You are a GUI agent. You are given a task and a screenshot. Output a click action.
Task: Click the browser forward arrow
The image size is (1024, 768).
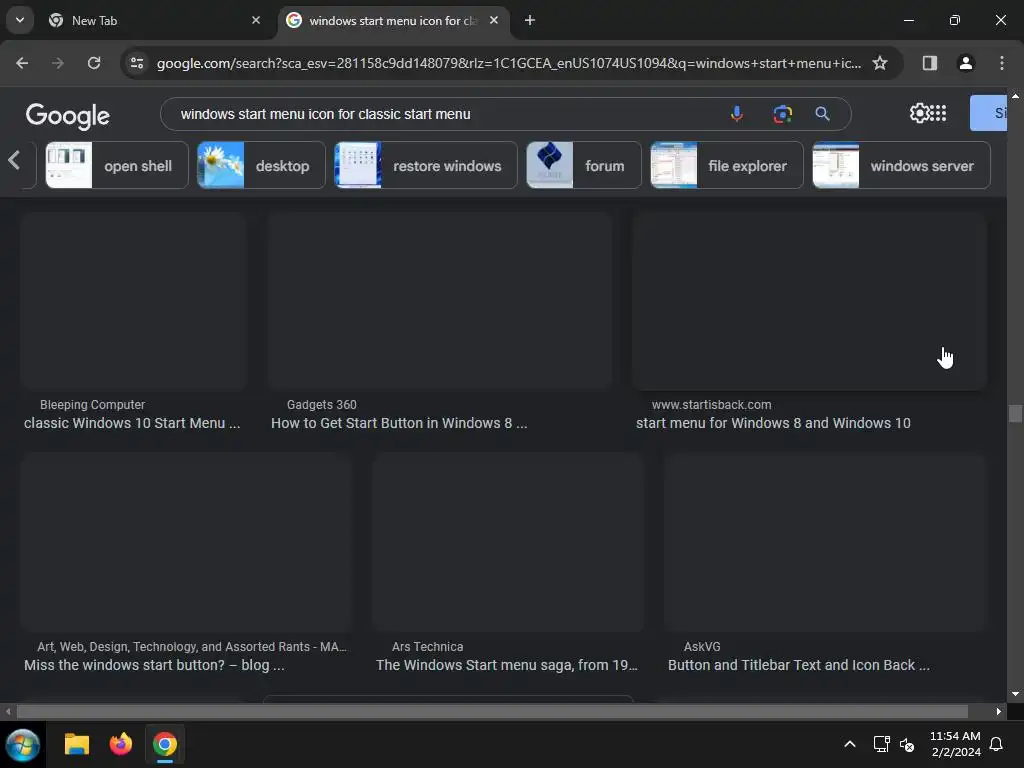pos(58,63)
